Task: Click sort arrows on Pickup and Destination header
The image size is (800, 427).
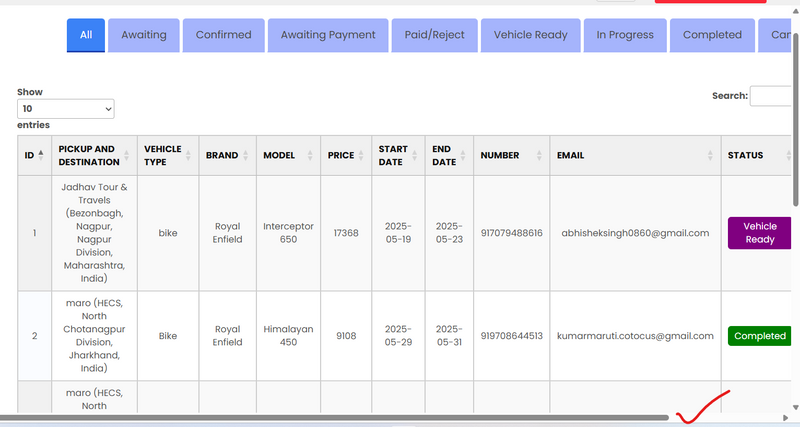Action: coord(128,155)
